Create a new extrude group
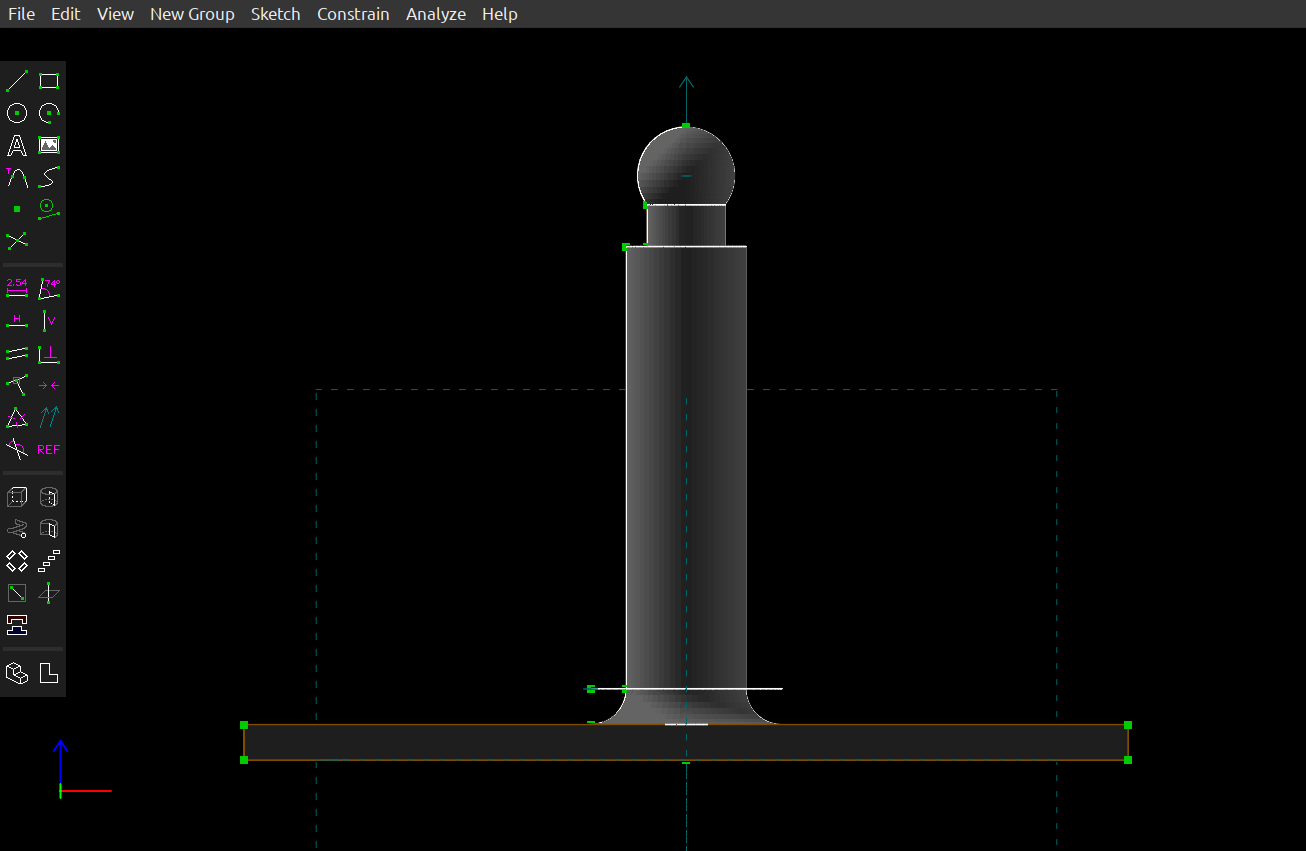 point(17,497)
